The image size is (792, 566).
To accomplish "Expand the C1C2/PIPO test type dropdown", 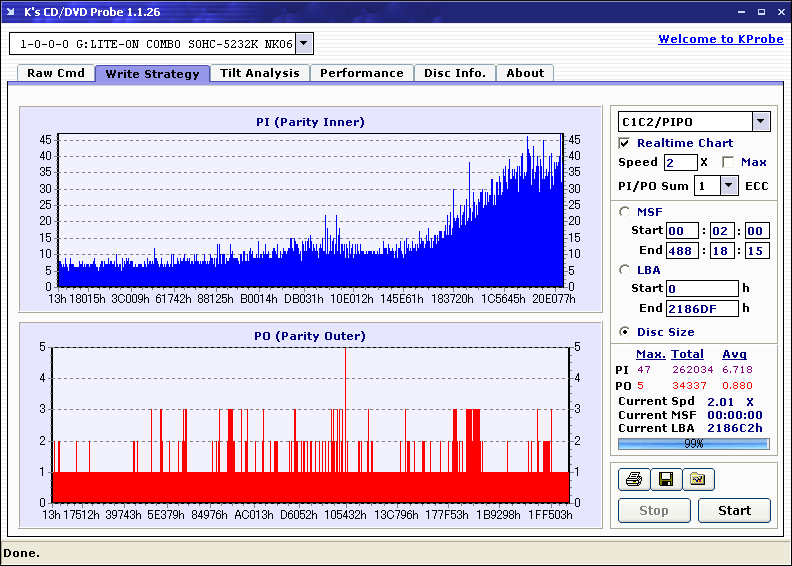I will [760, 121].
